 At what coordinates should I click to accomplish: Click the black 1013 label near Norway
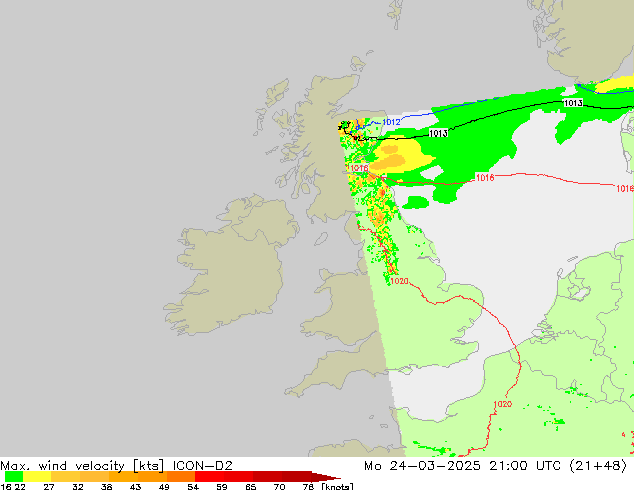pos(573,103)
